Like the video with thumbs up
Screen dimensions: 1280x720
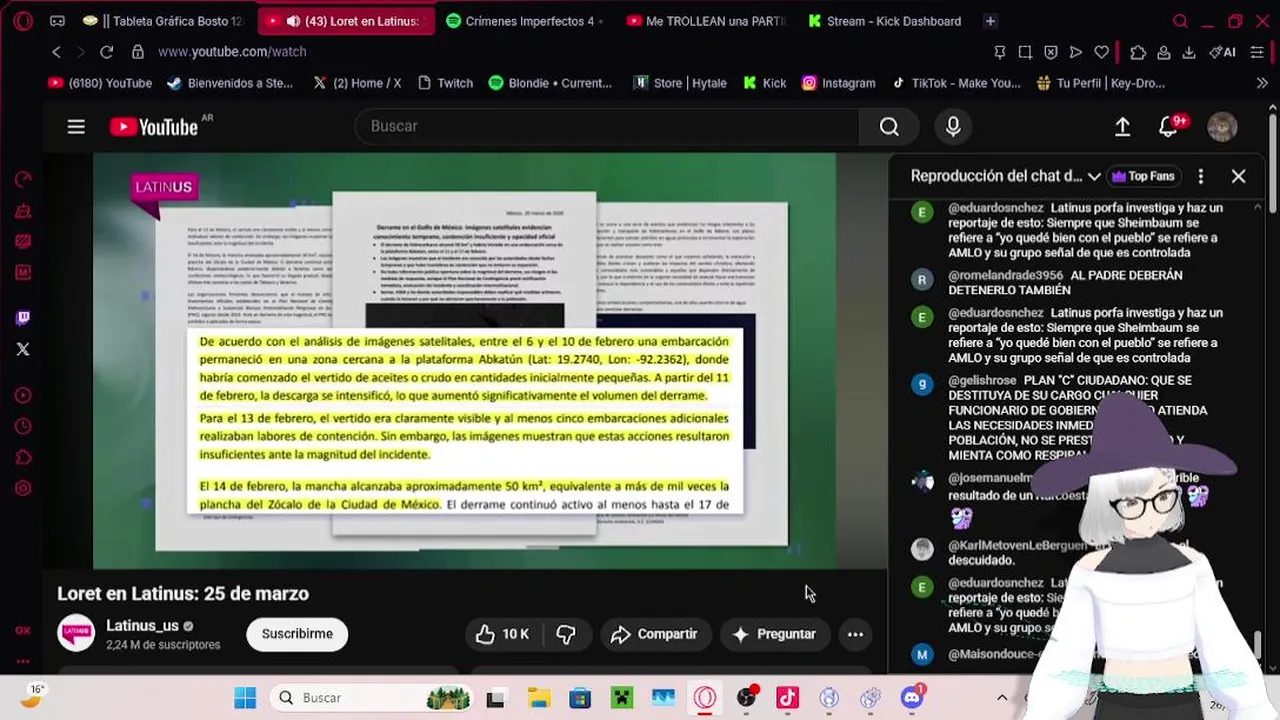[x=502, y=634]
